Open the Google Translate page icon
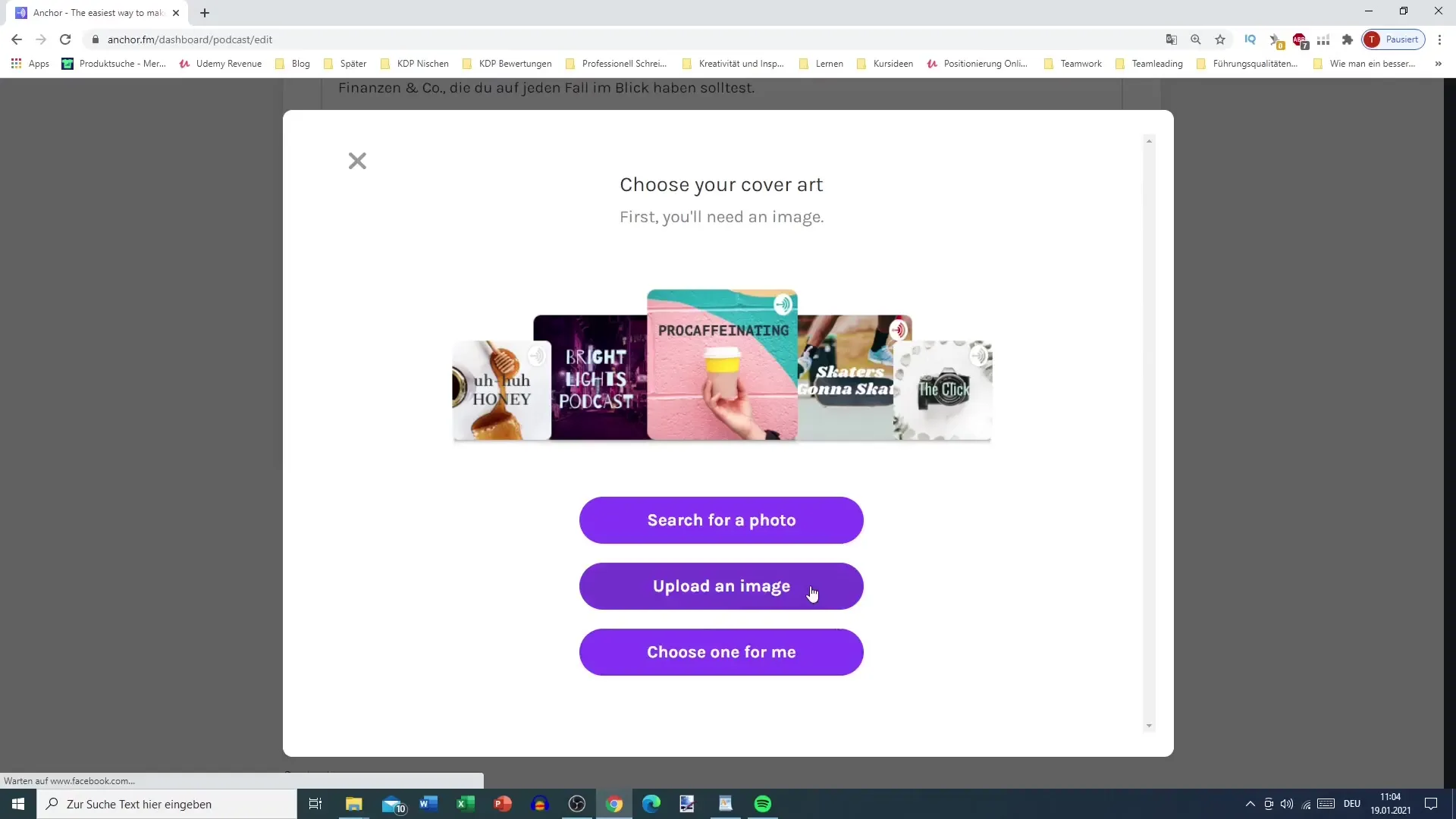The image size is (1456, 819). (1172, 39)
